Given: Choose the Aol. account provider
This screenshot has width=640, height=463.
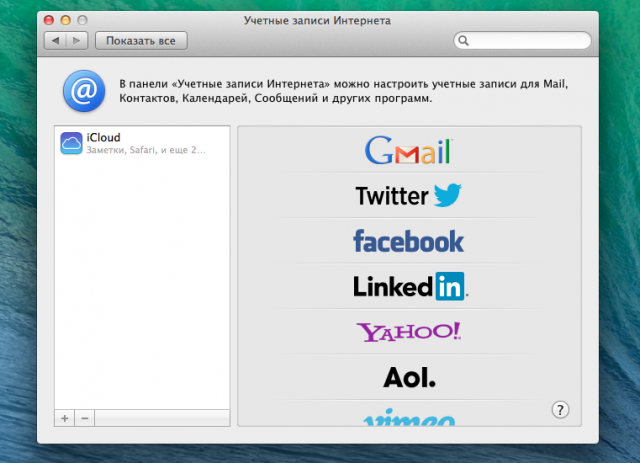Looking at the screenshot, I should click(x=409, y=377).
